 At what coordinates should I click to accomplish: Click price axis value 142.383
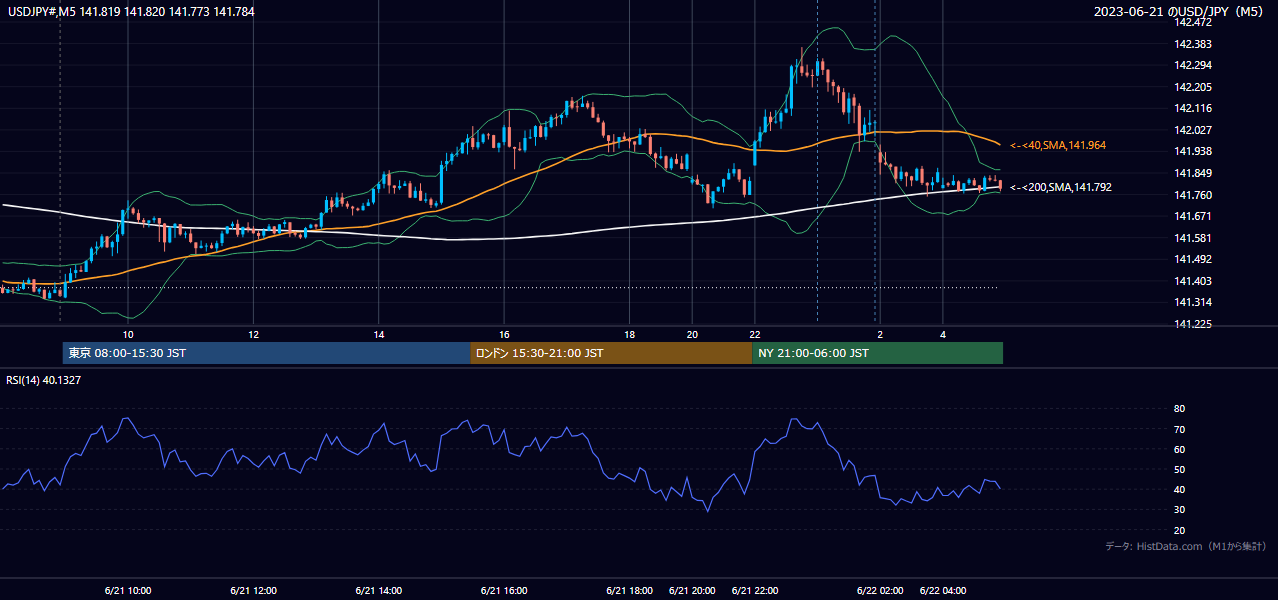[1192, 44]
